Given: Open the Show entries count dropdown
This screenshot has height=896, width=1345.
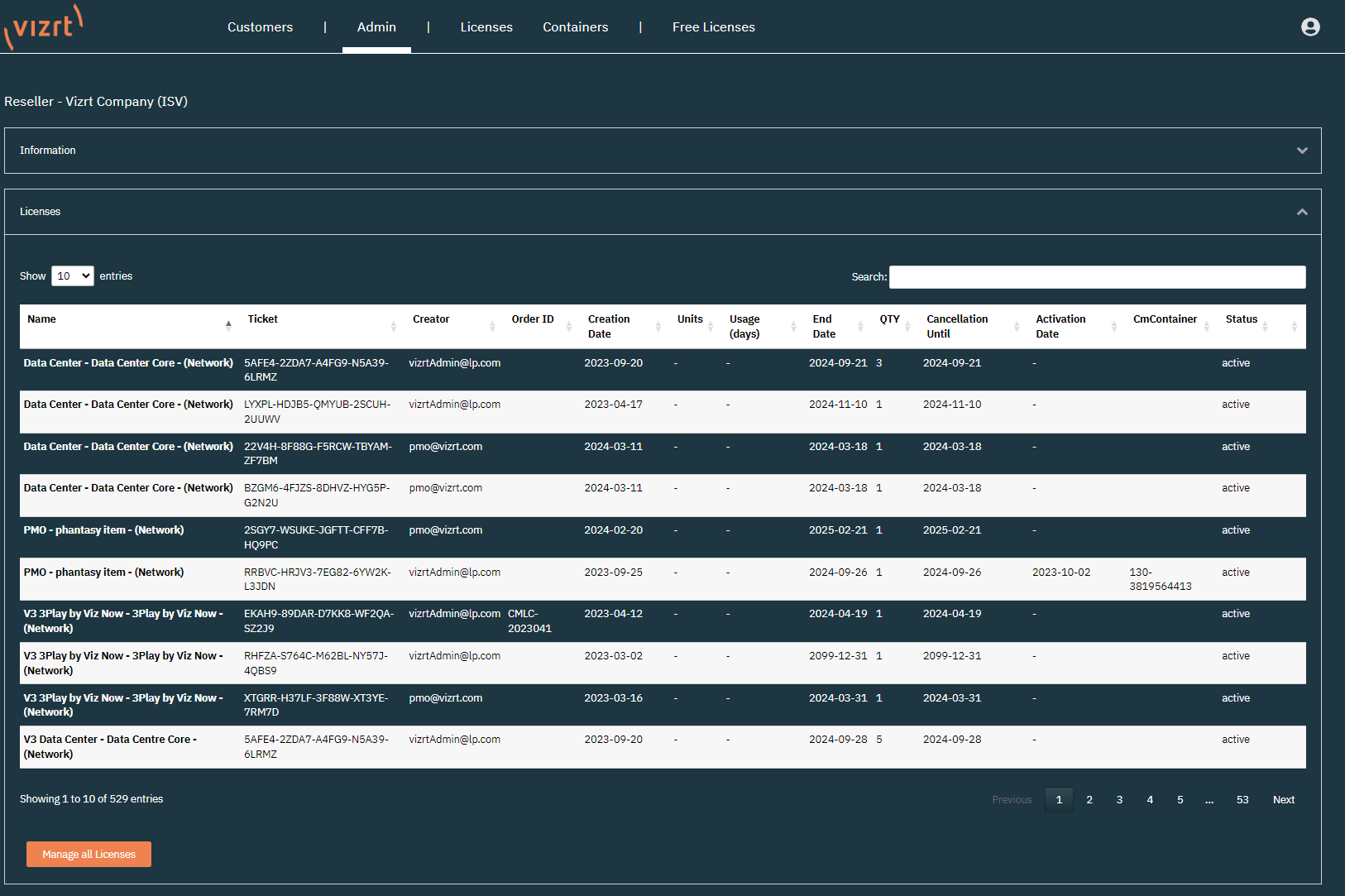Looking at the screenshot, I should [x=73, y=276].
